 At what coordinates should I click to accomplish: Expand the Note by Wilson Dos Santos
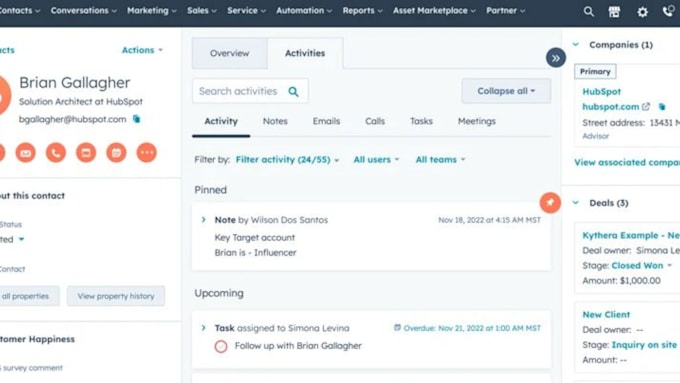click(x=203, y=219)
